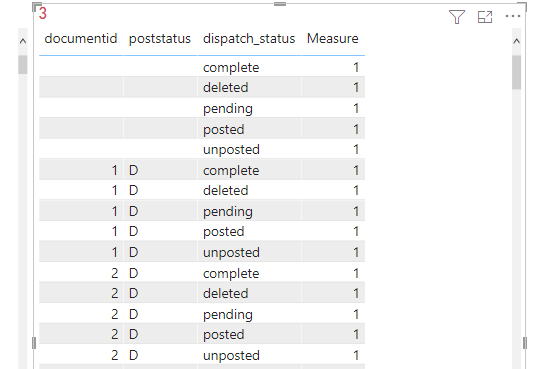This screenshot has width=559, height=369.
Task: Sort by the documentid column header
Action: click(x=81, y=39)
